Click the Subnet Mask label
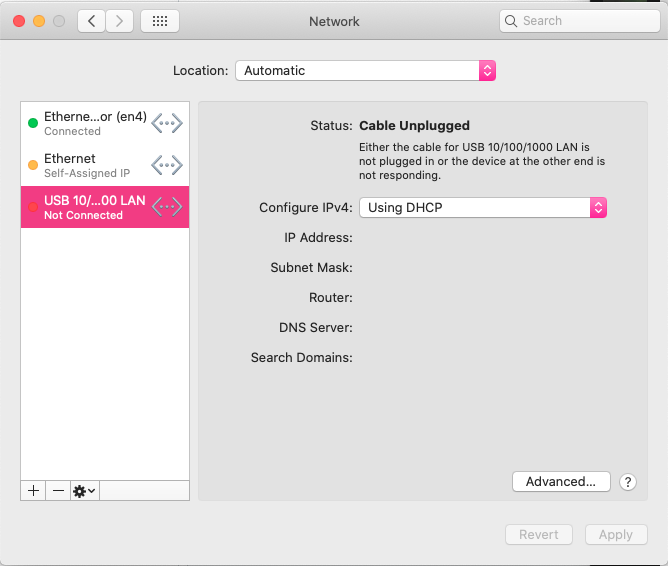Image resolution: width=668 pixels, height=566 pixels. pyautogui.click(x=311, y=267)
